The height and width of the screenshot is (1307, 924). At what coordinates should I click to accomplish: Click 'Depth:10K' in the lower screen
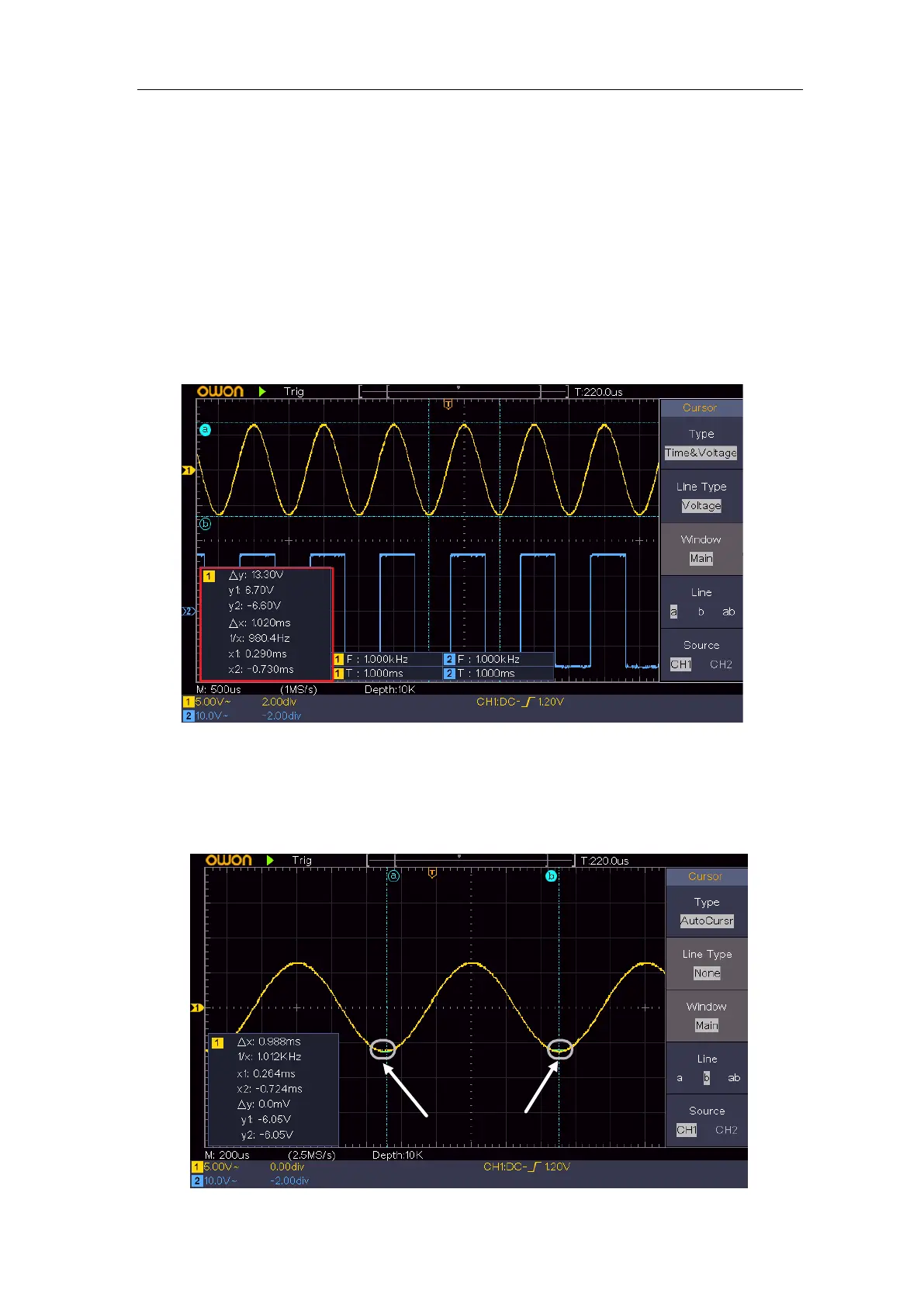(398, 1155)
